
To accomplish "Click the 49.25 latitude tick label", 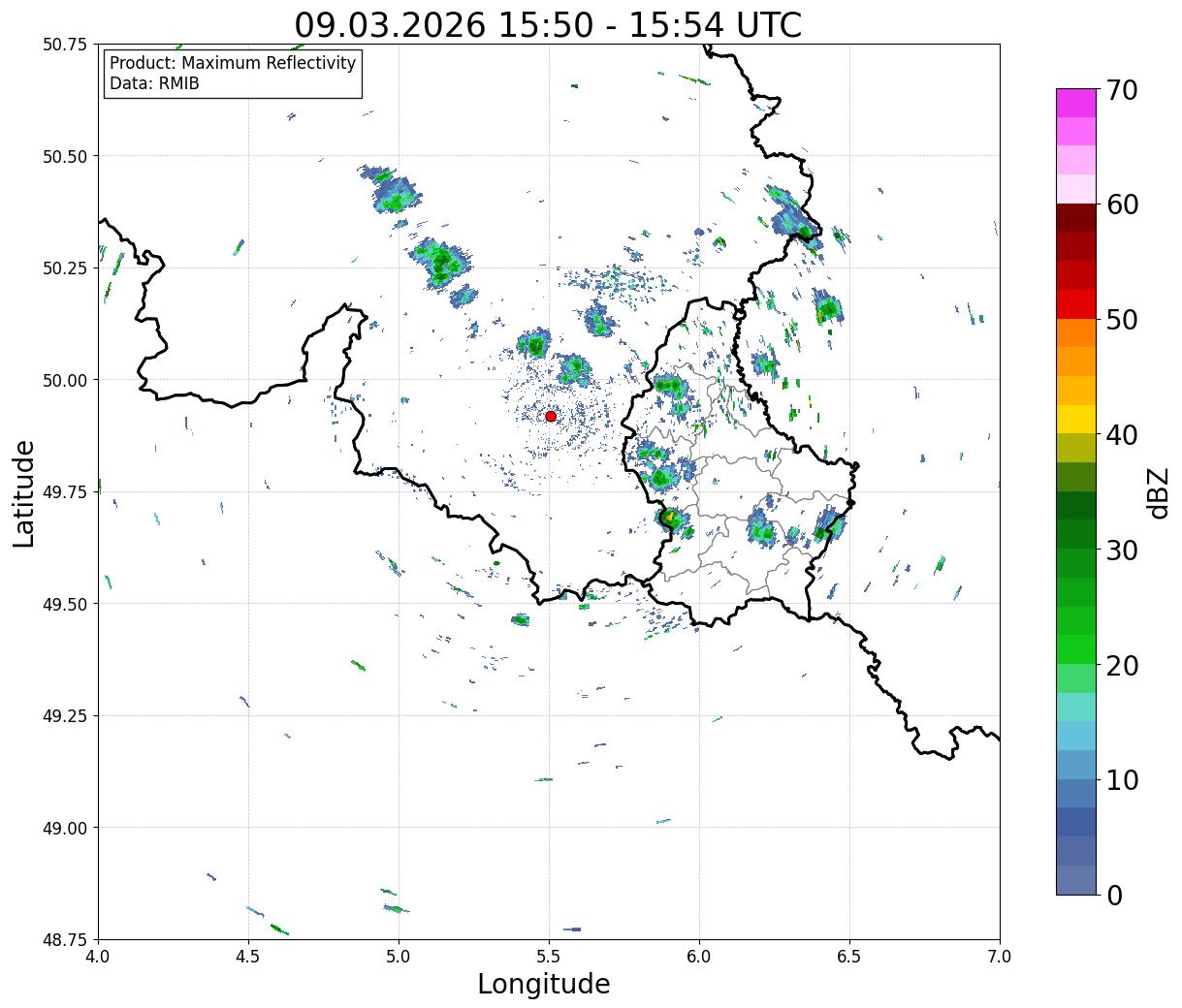I will coord(65,715).
